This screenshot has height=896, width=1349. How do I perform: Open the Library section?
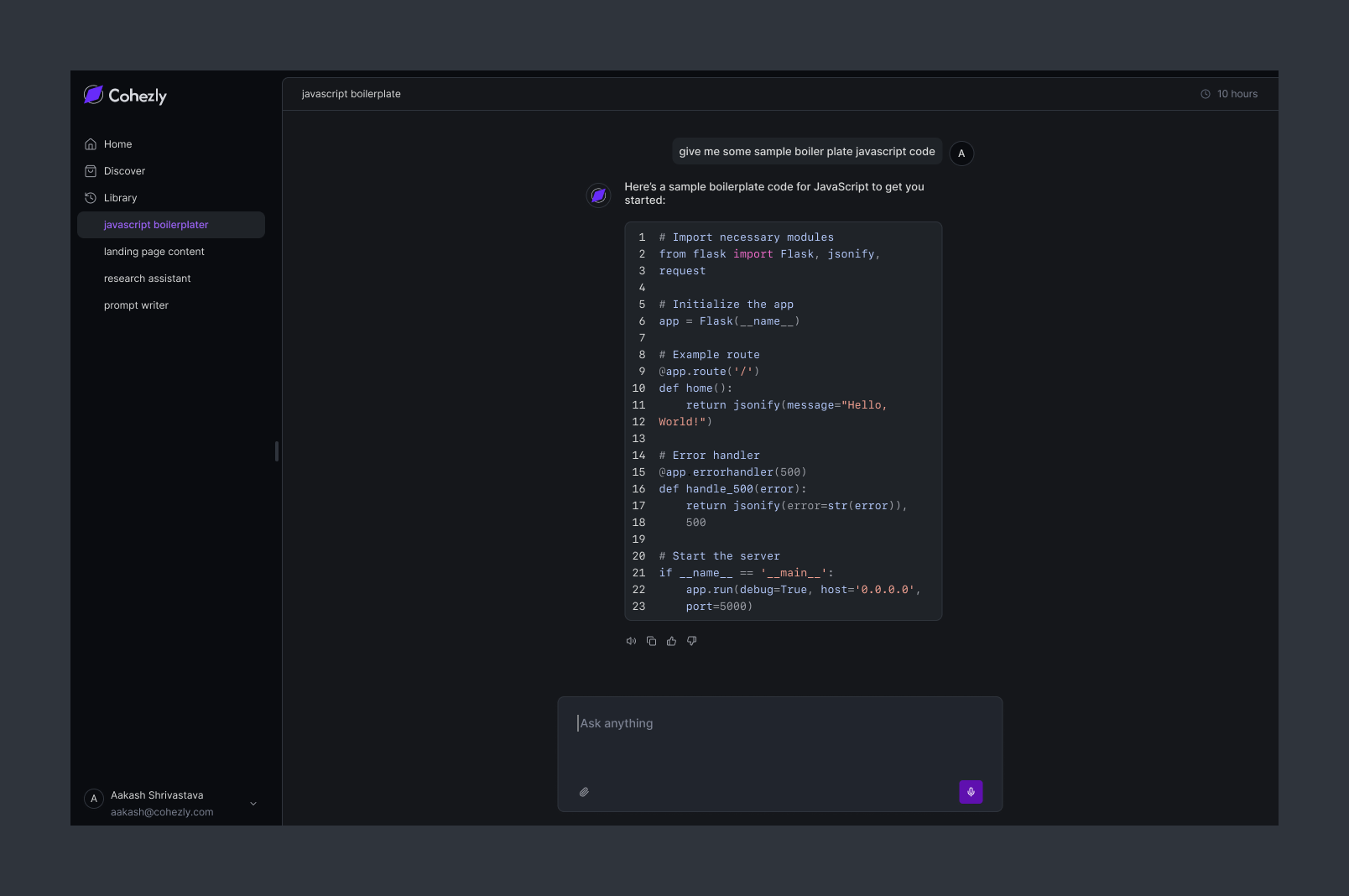(x=120, y=198)
